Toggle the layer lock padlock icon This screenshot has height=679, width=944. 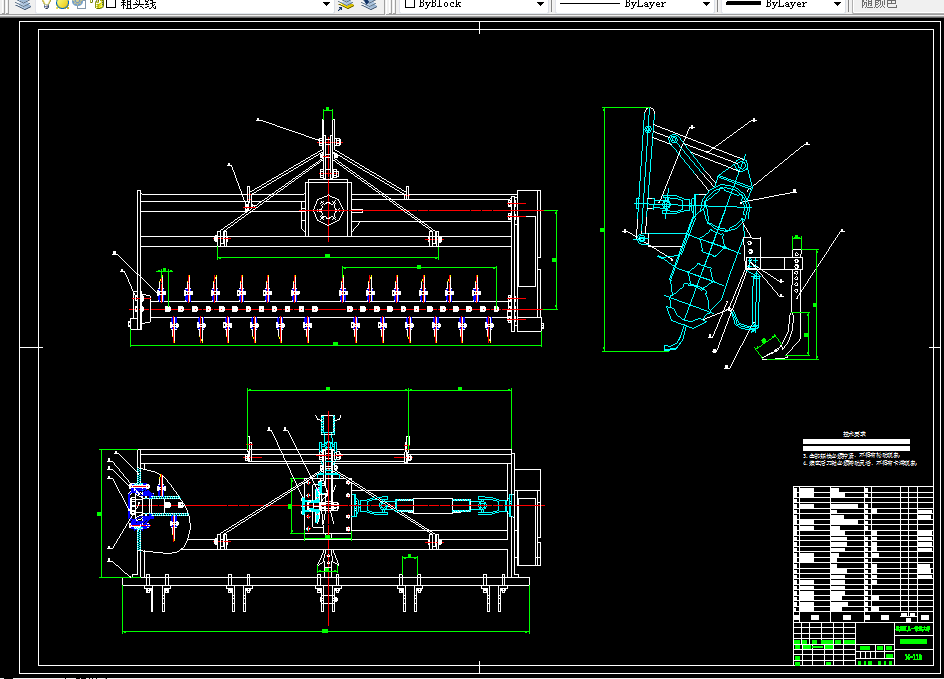click(98, 4)
